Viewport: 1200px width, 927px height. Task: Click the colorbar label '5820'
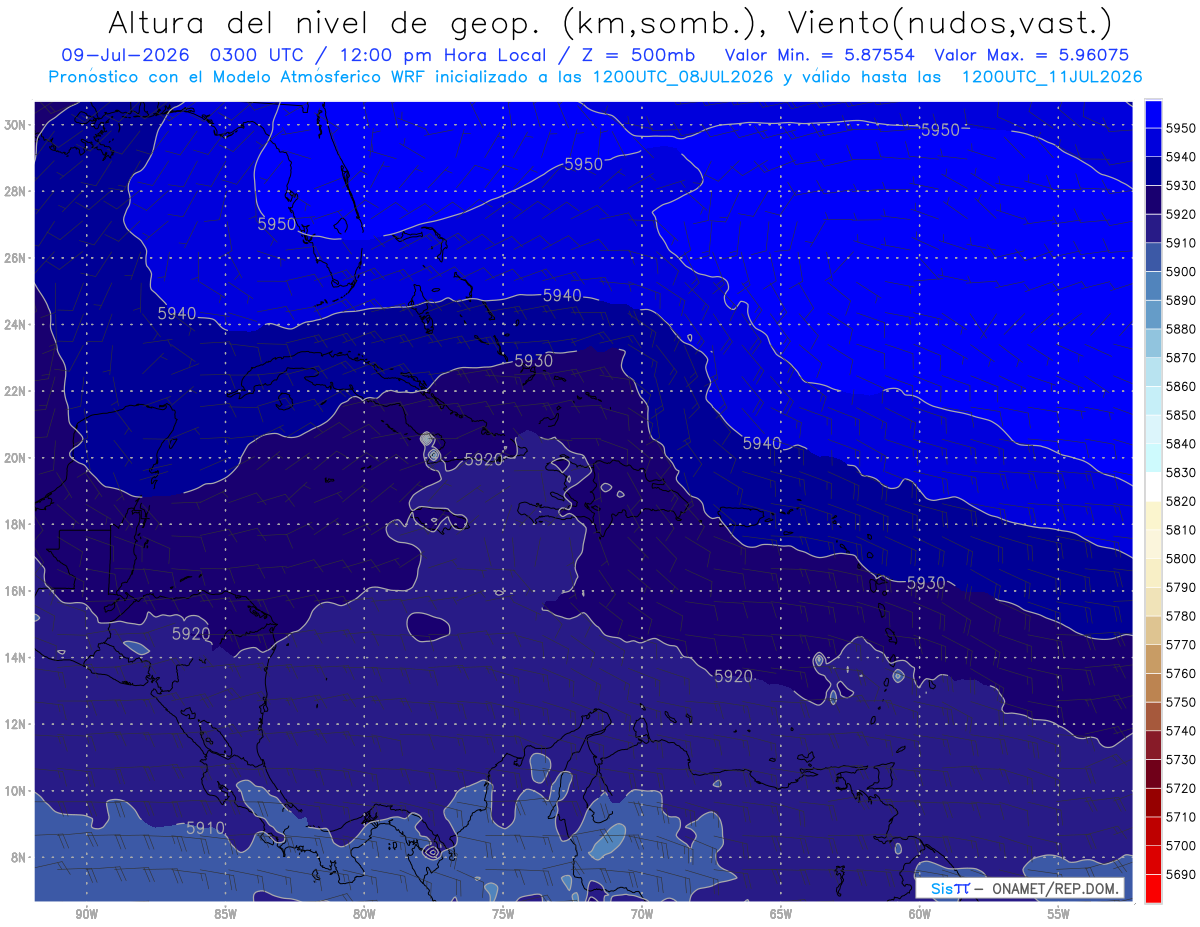(1181, 501)
